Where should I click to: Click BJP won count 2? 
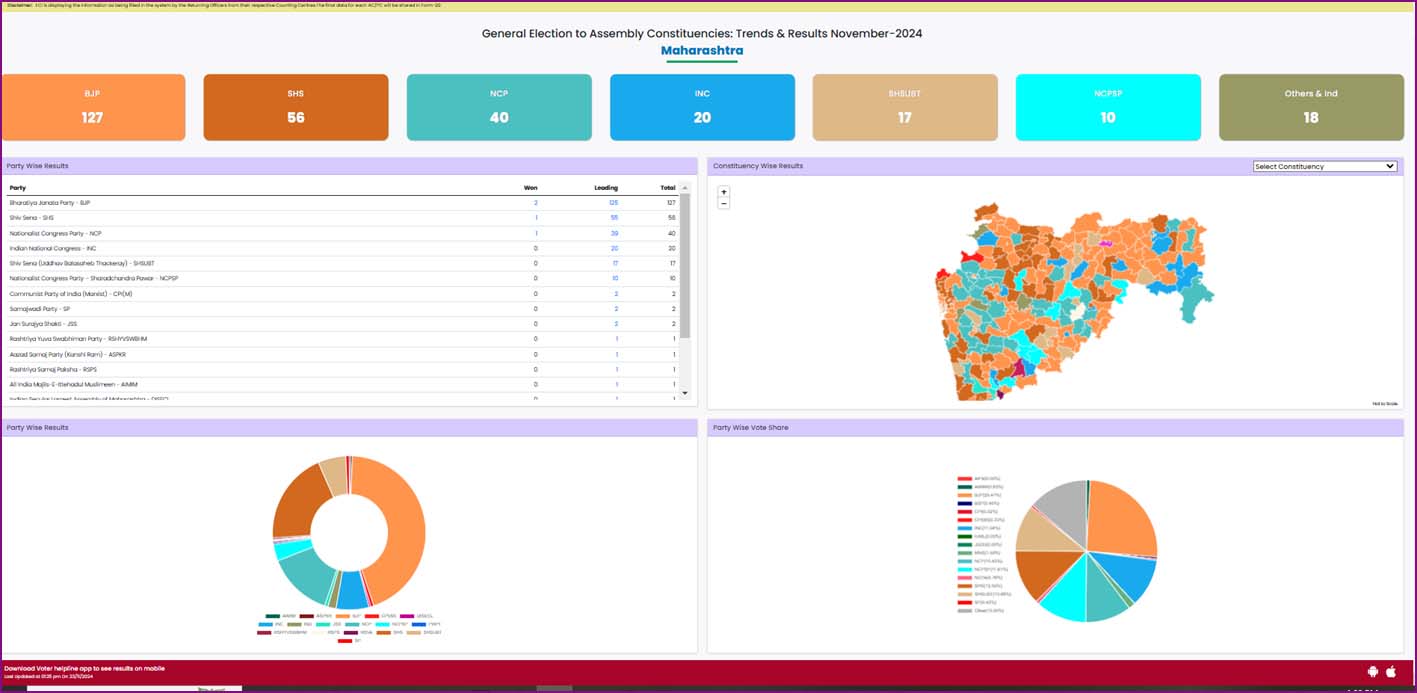pyautogui.click(x=536, y=202)
